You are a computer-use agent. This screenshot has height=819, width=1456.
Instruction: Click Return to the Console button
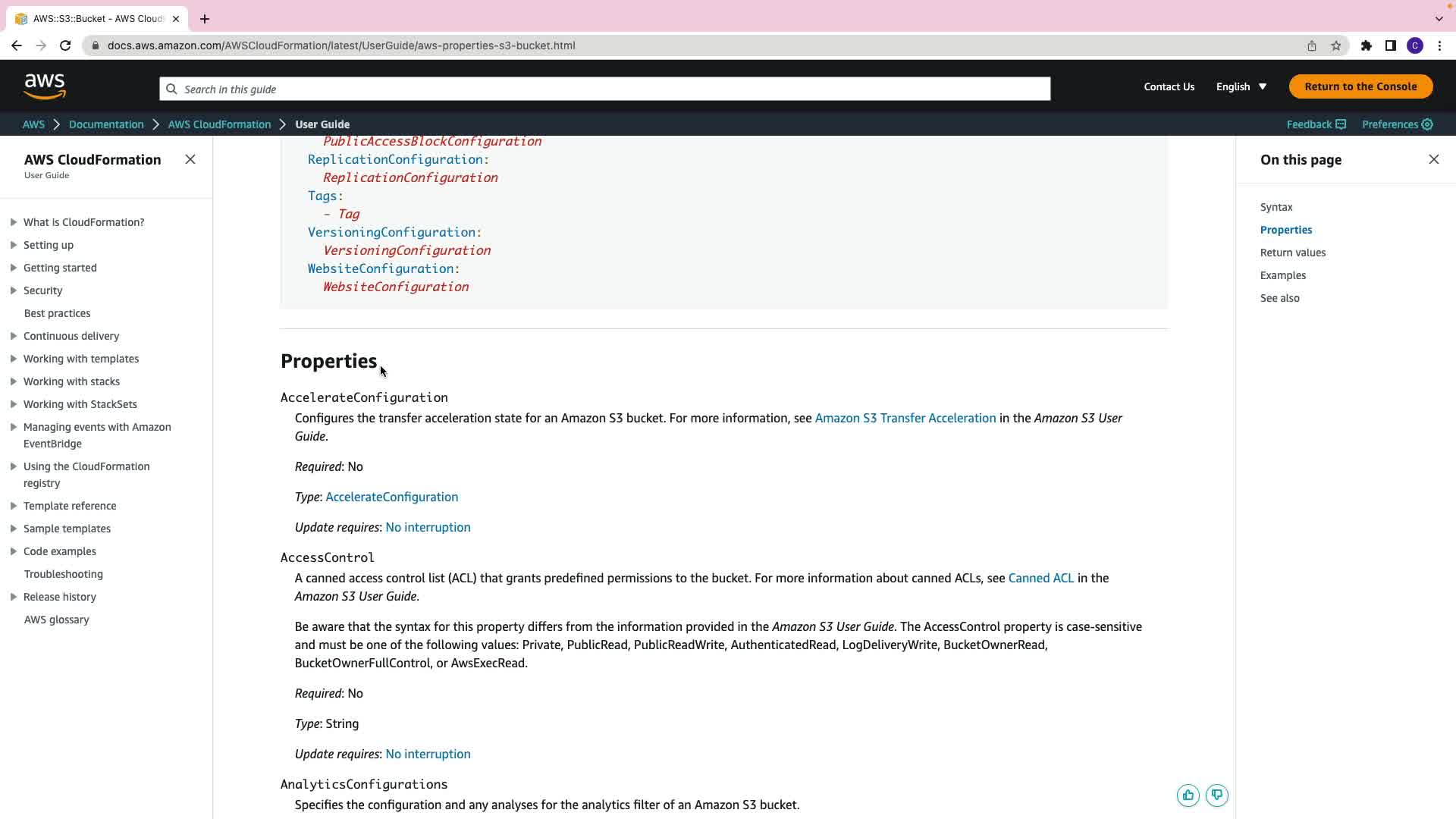tap(1360, 86)
